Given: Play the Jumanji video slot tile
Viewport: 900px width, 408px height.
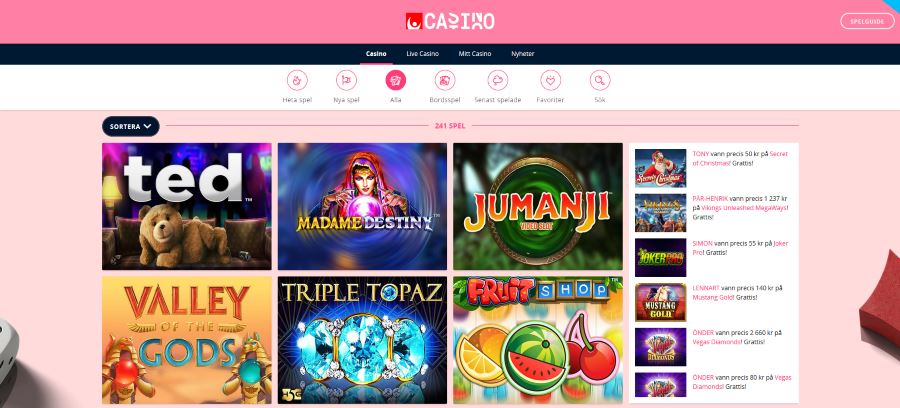Looking at the screenshot, I should [538, 207].
